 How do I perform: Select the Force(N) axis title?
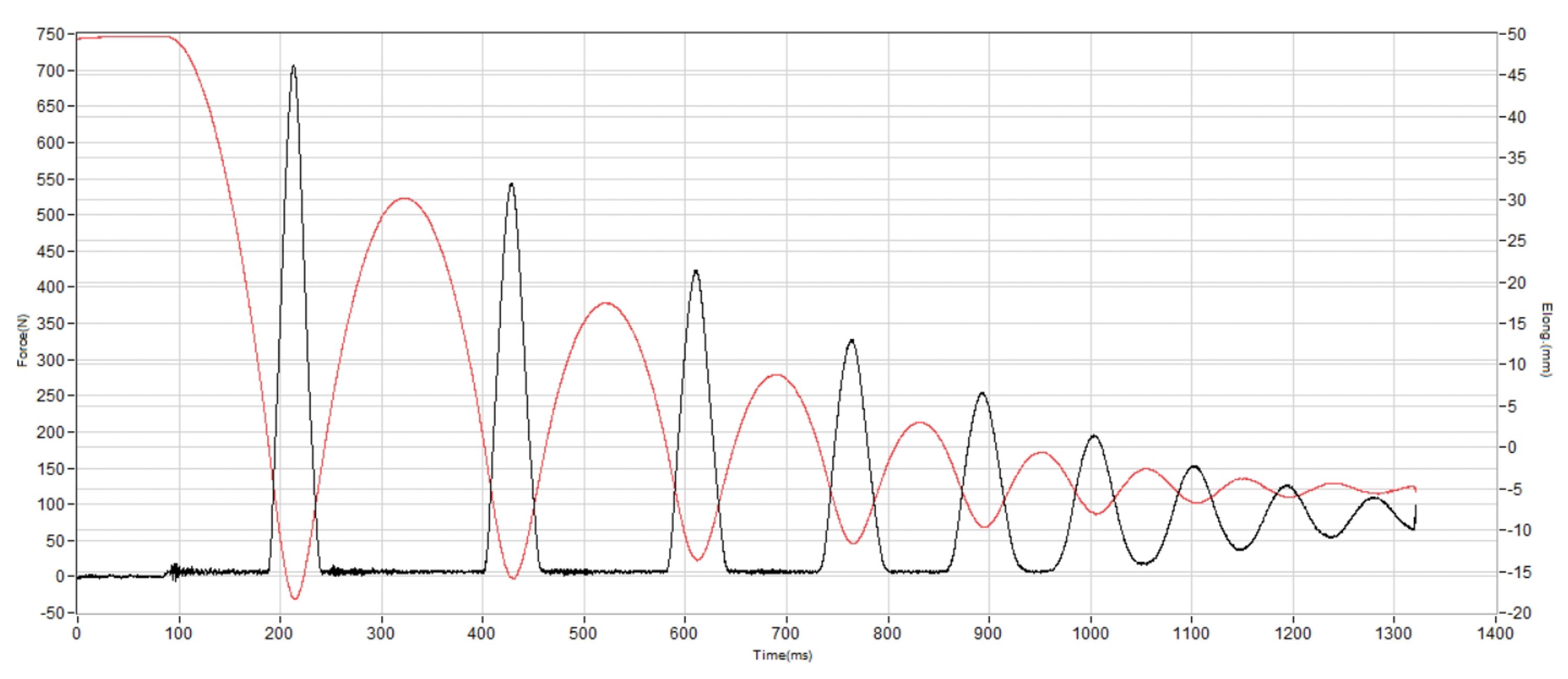[22, 340]
